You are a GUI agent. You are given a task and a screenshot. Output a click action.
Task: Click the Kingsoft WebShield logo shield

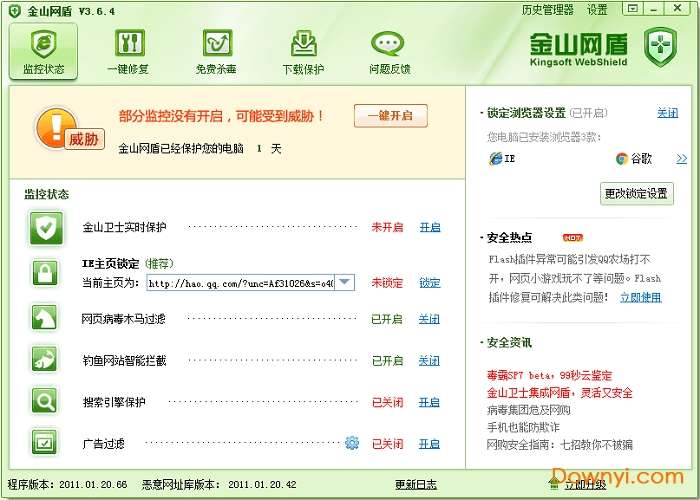coord(660,47)
